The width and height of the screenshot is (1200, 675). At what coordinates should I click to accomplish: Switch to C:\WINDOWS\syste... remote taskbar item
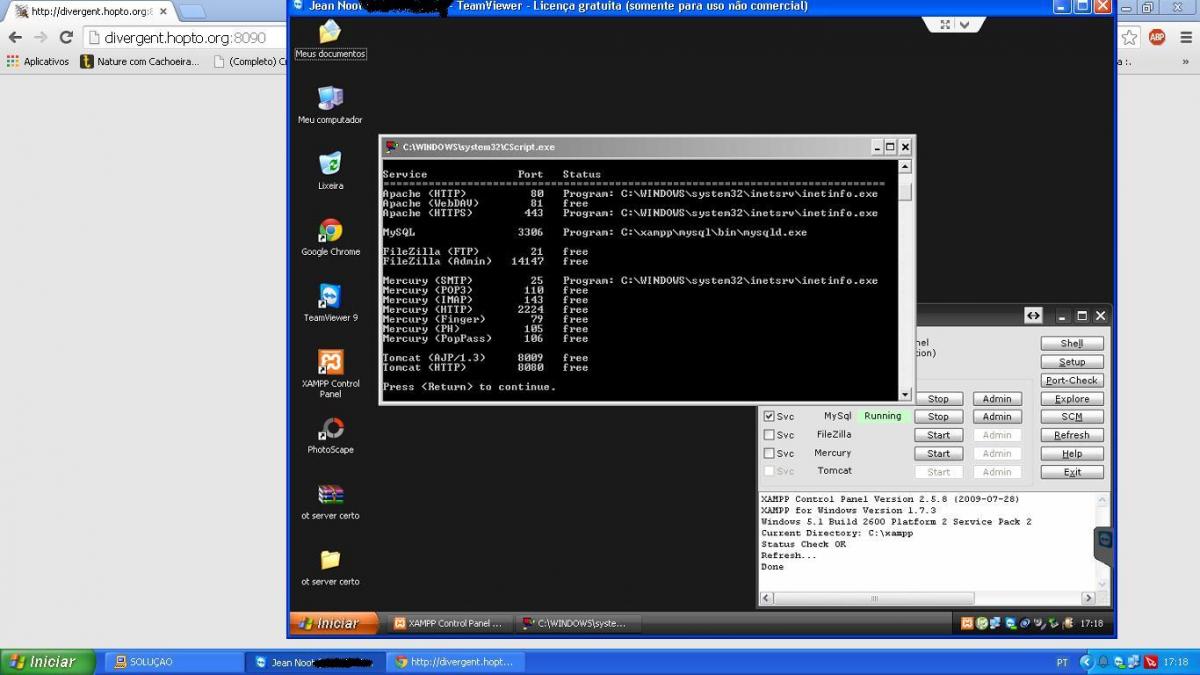(x=578, y=623)
